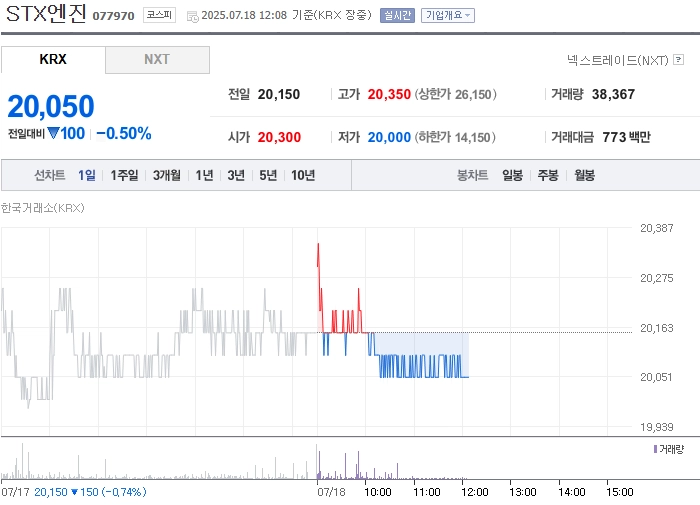Click the 선차트 label
Screen dimensions: 700x505
(x=50, y=175)
